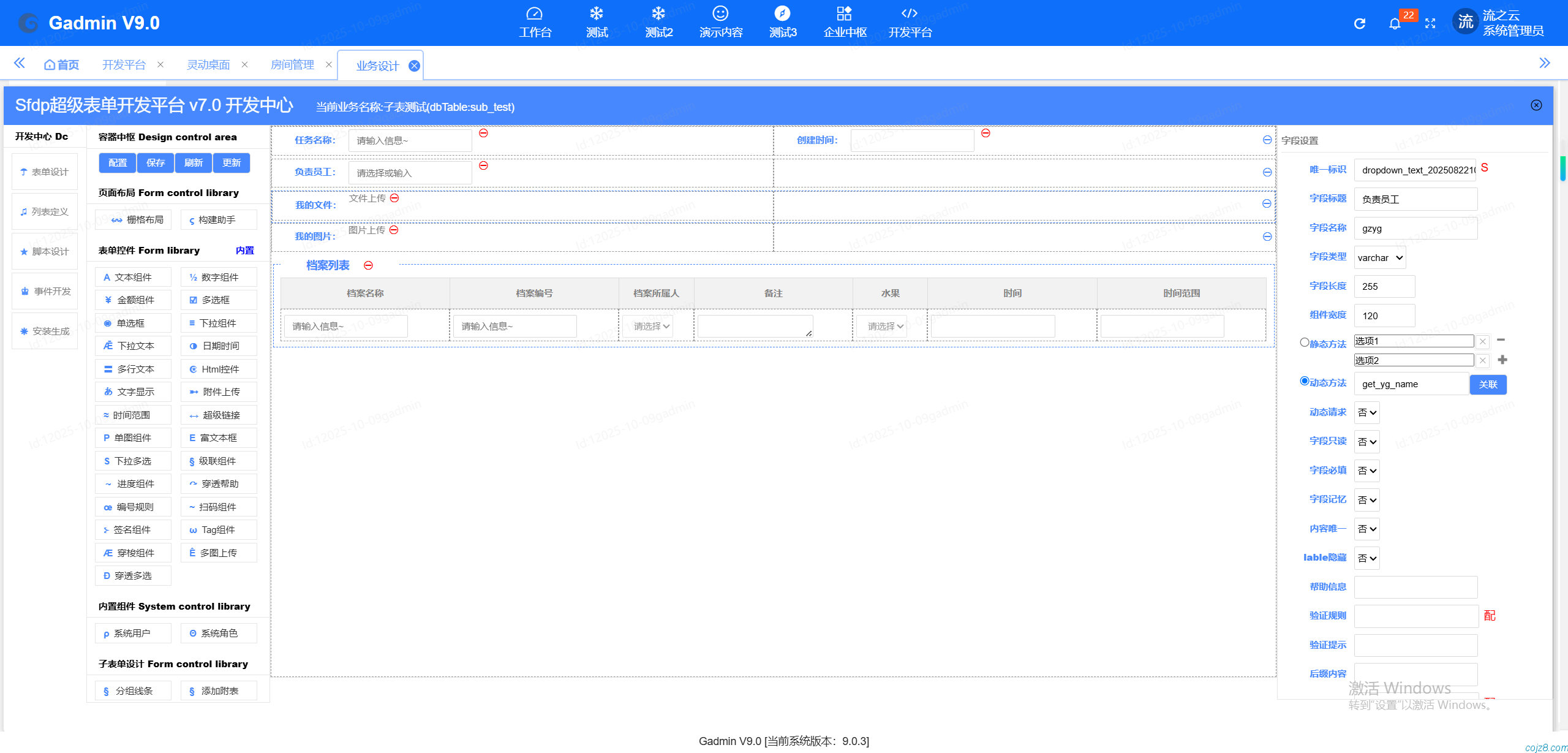The height and width of the screenshot is (753, 1568).
Task: Collapse tabs with left double-arrow icon
Action: click(20, 63)
